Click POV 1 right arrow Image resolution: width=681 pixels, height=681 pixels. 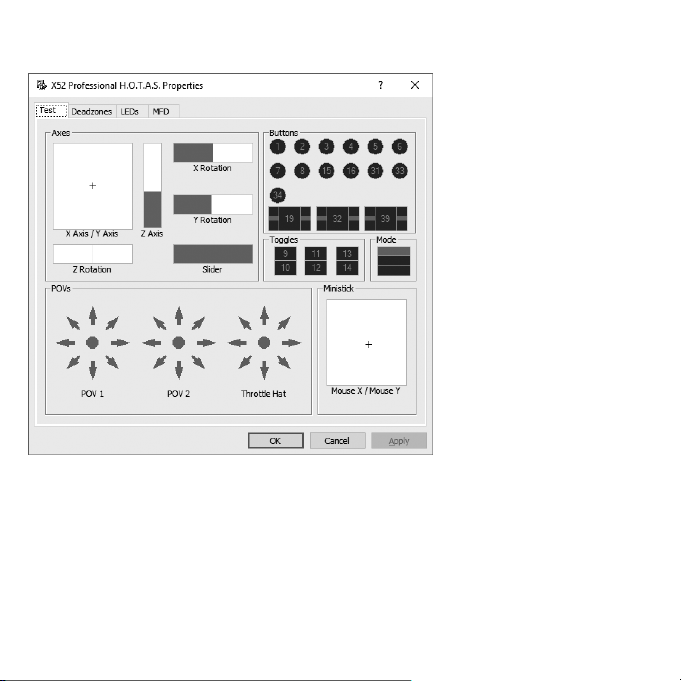(x=120, y=343)
